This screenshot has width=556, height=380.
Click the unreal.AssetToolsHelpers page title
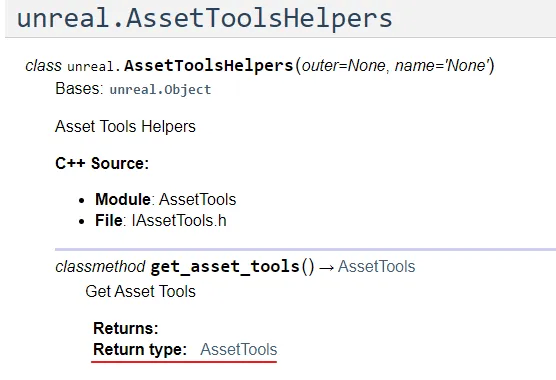pos(205,18)
